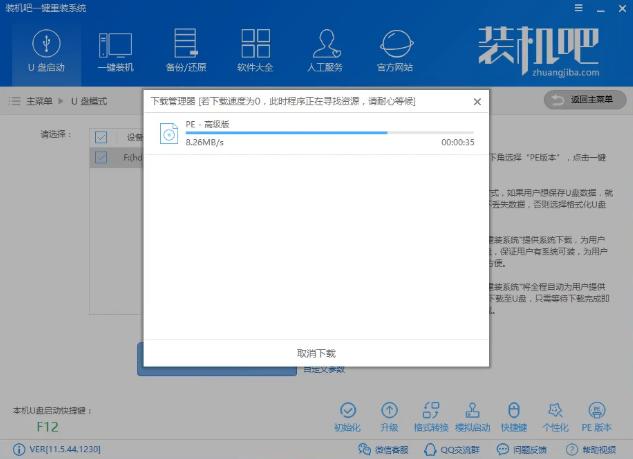
Task: Click 取消下载 to cancel download
Action: (316, 353)
